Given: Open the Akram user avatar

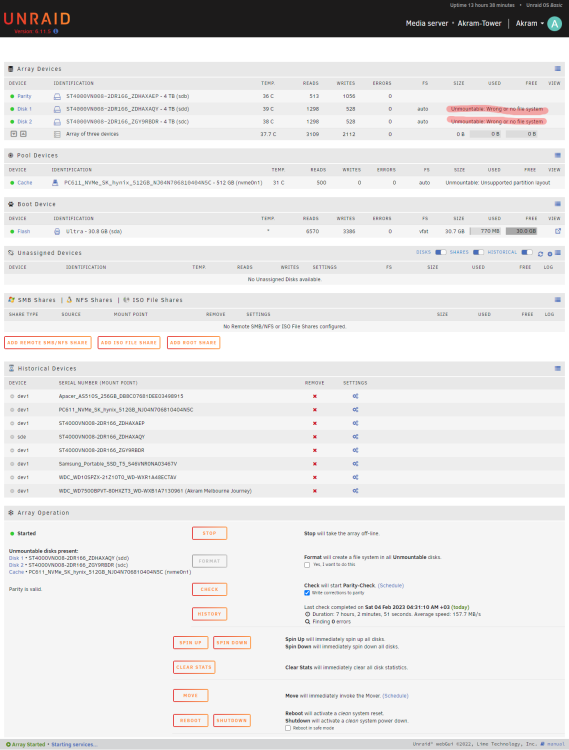Looking at the screenshot, I should tap(554, 23).
